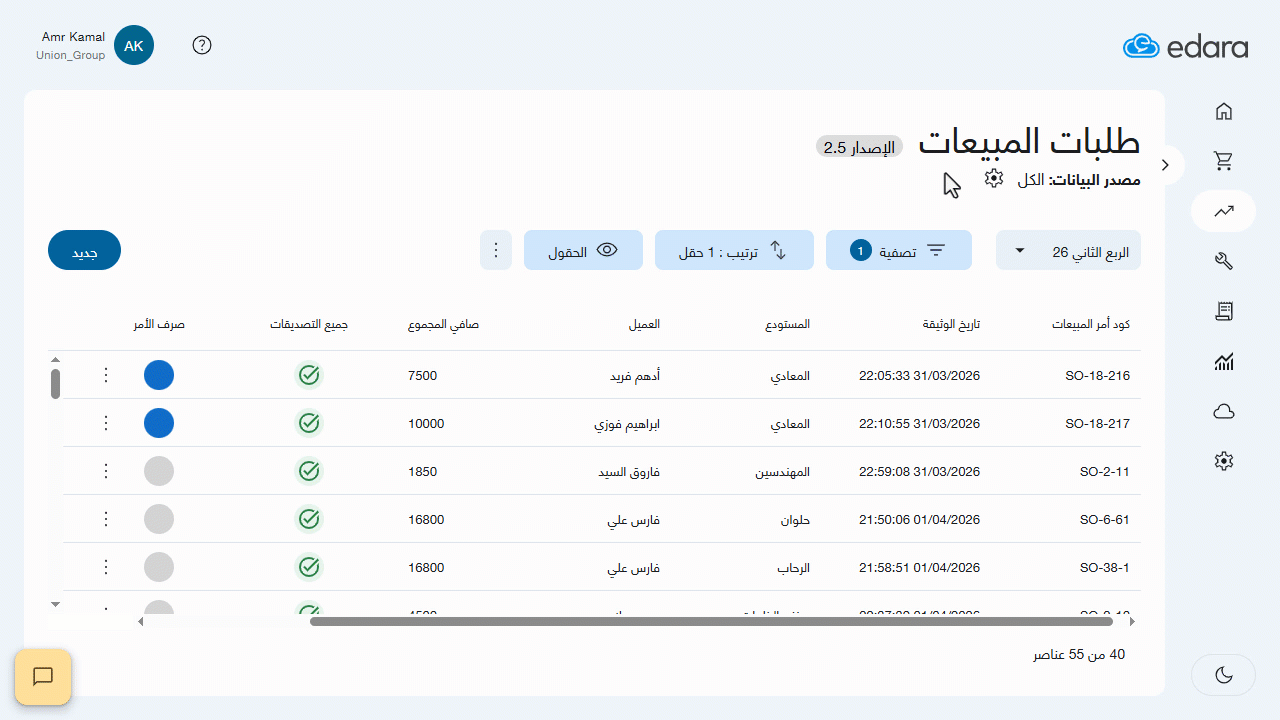Screen dimensions: 1280x720
Task: Click the الإصدار 2.5 version badge
Action: point(860,147)
